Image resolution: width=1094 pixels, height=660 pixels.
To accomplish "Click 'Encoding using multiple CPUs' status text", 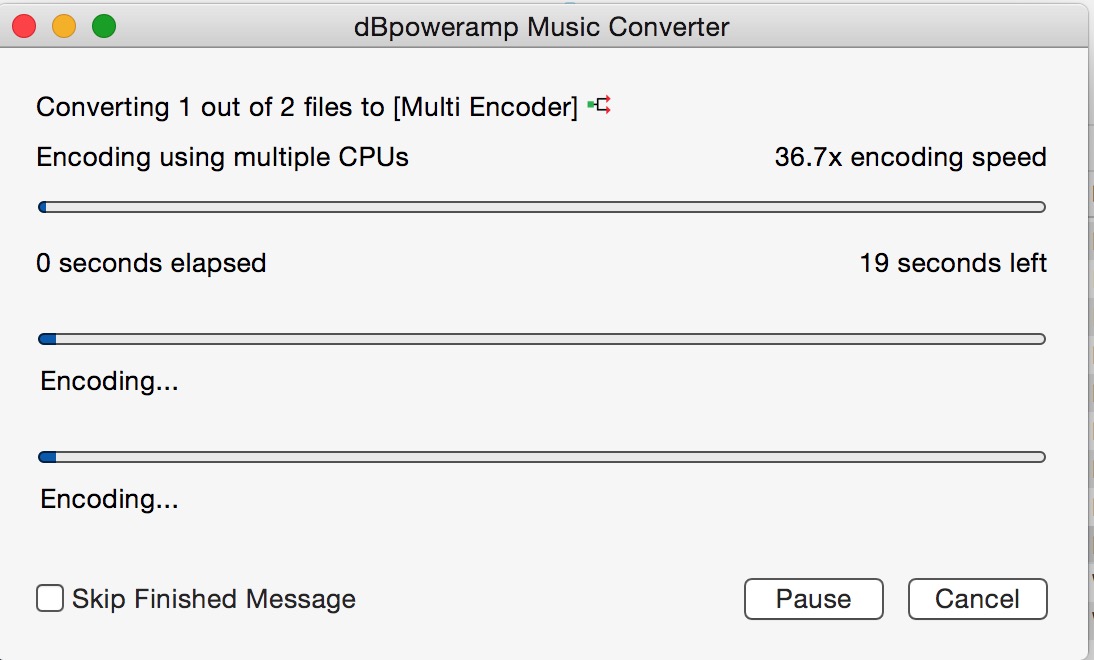I will [x=222, y=157].
